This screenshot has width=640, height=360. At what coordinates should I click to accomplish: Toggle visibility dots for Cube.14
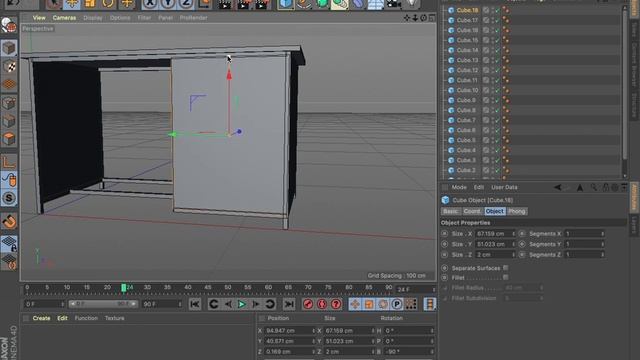pyautogui.click(x=492, y=50)
